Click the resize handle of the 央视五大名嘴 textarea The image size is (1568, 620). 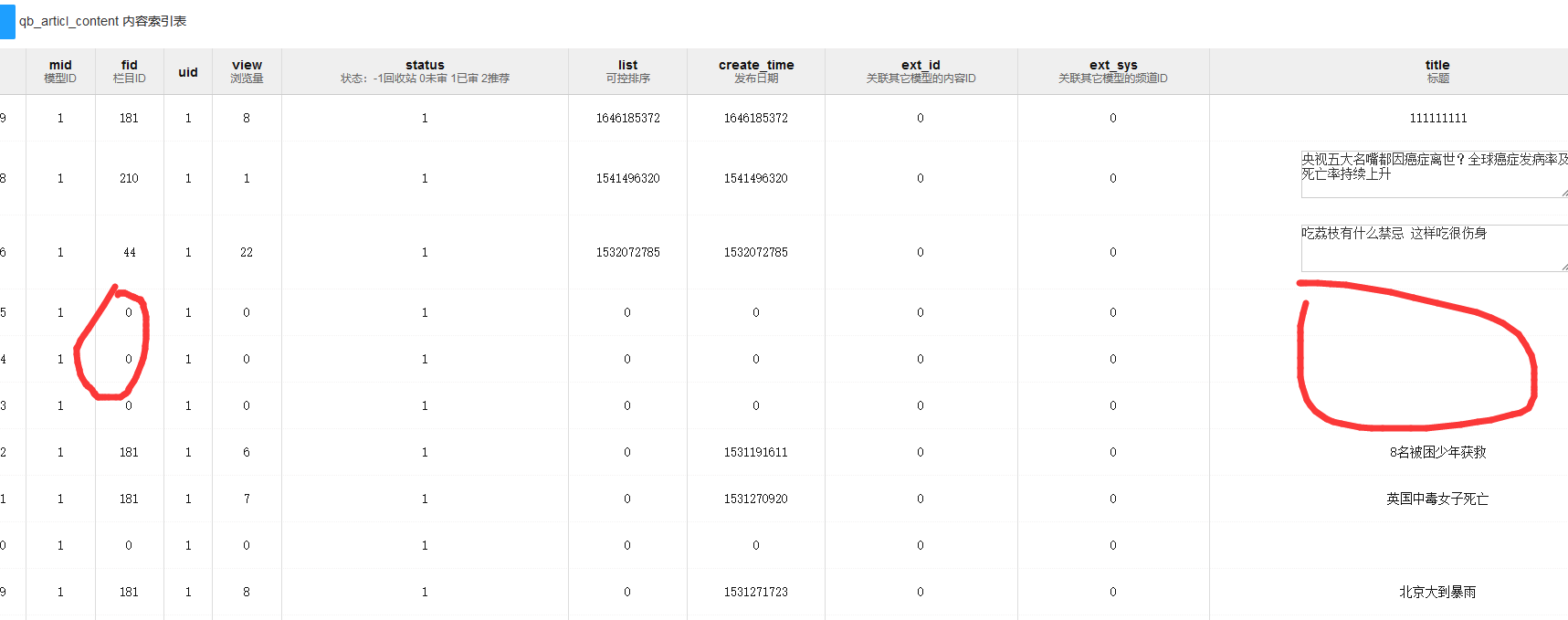(x=1563, y=193)
